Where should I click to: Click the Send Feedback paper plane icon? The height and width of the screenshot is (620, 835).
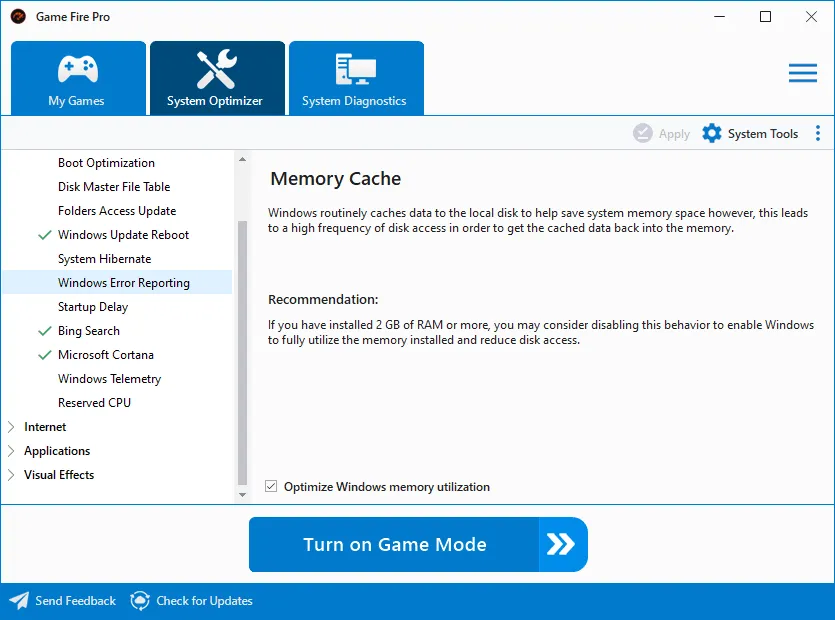pos(19,601)
